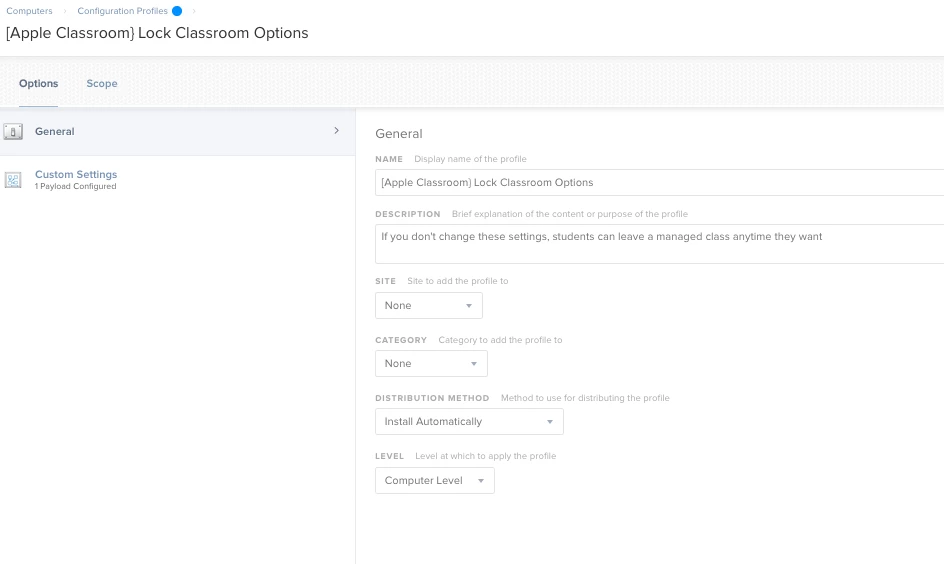Screen dimensions: 944x564
Task: Open the Site dropdown
Action: point(428,306)
